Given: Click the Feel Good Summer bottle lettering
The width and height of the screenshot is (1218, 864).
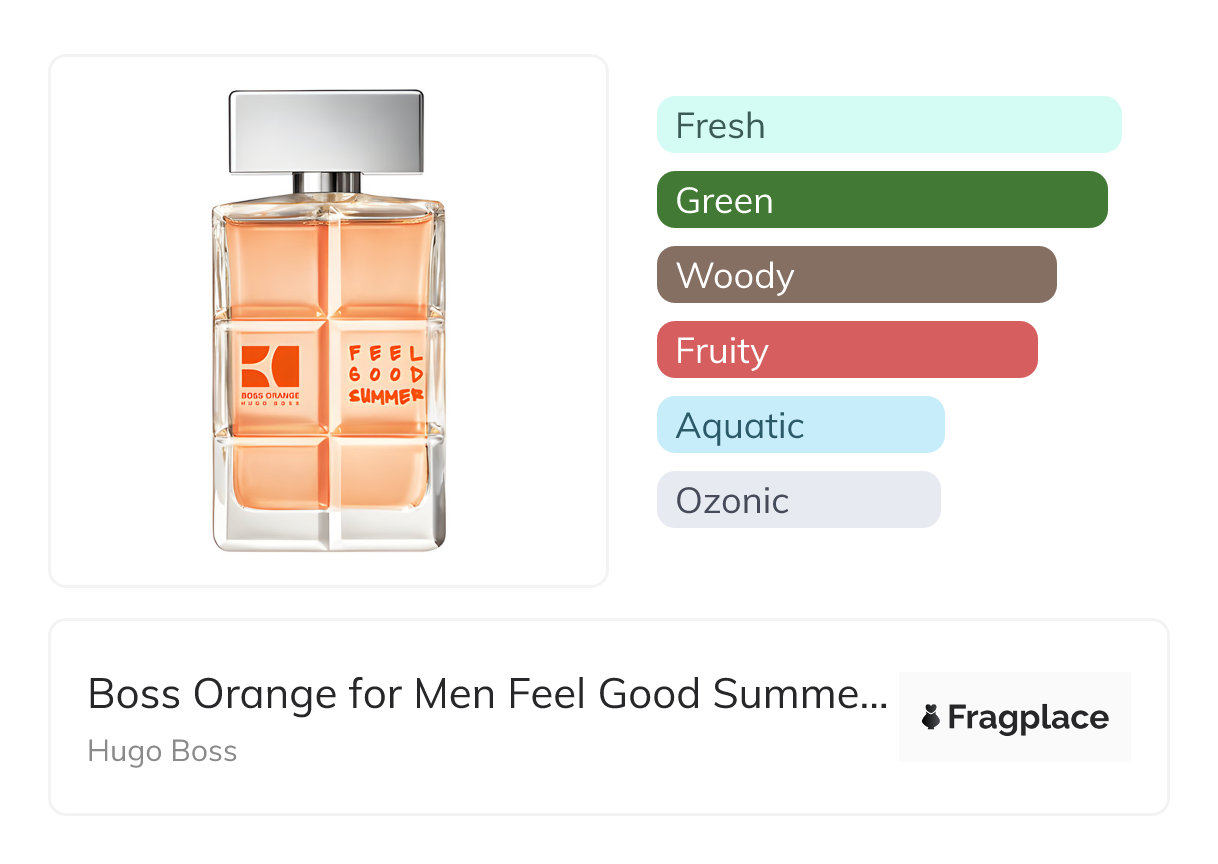Looking at the screenshot, I should (x=386, y=374).
